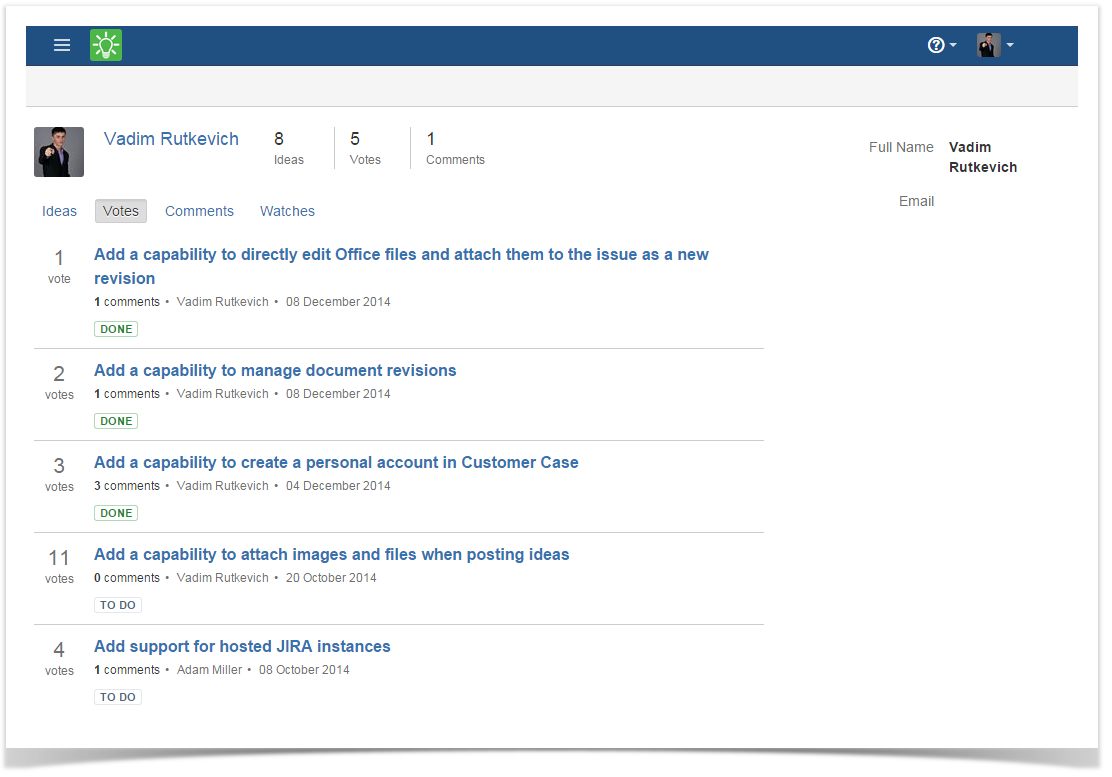Click DONE status on personal account idea
Screen dimensions: 1112x777
point(116,513)
